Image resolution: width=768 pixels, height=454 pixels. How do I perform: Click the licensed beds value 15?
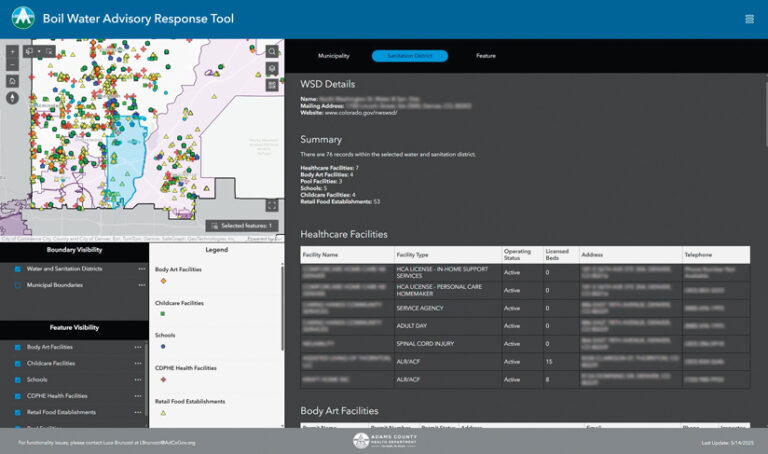(x=549, y=362)
